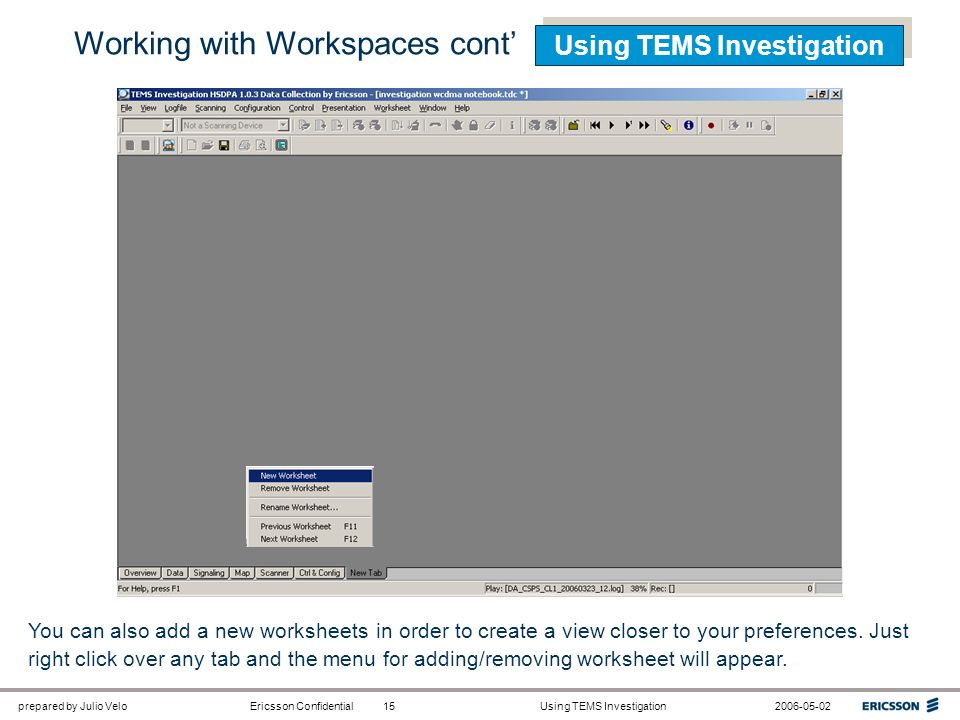Viewport: 960px width, 720px height.
Task: Select New Worksheet in context menu
Action: (x=310, y=476)
